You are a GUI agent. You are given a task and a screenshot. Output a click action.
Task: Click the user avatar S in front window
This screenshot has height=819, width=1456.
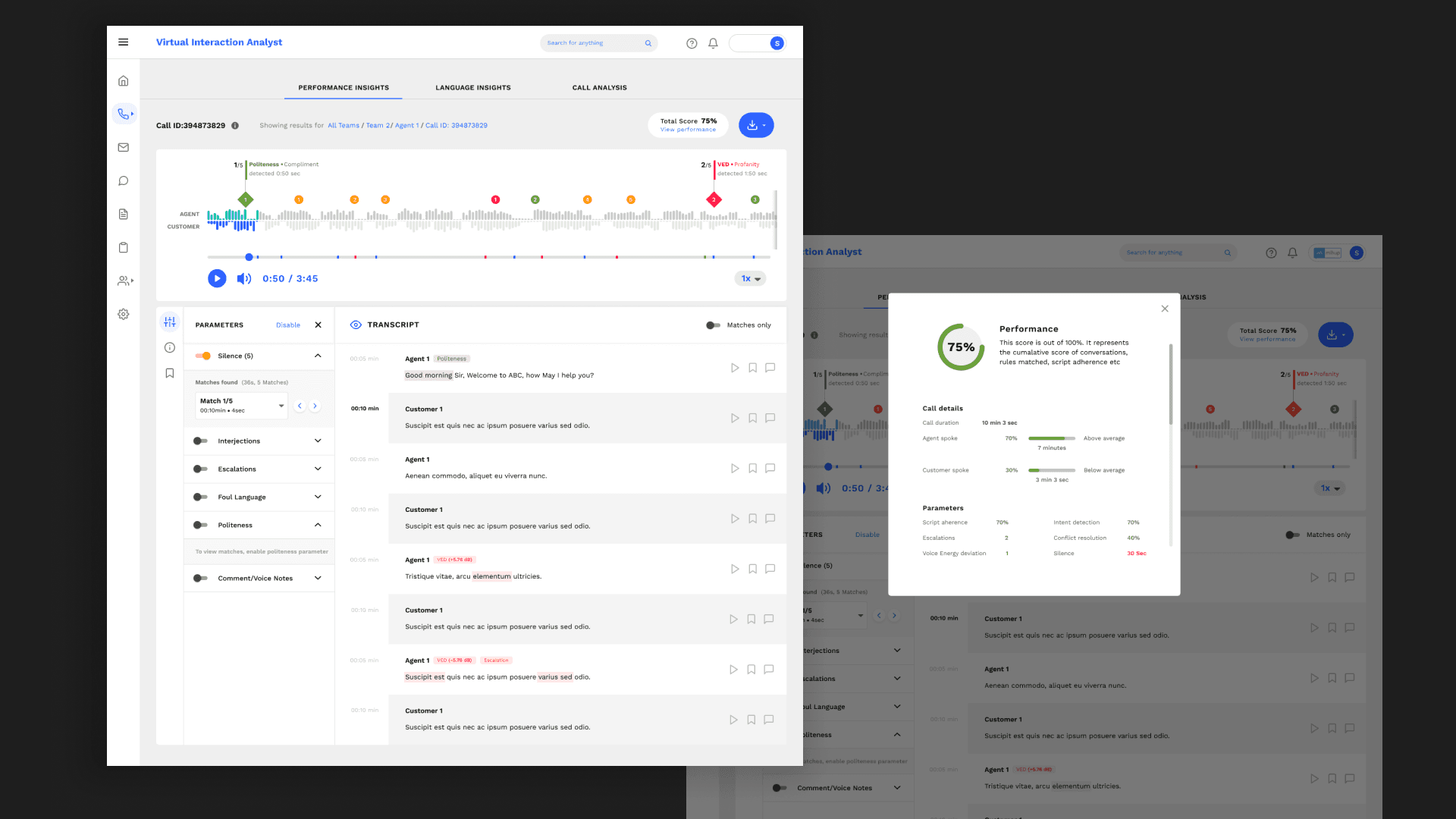777,43
